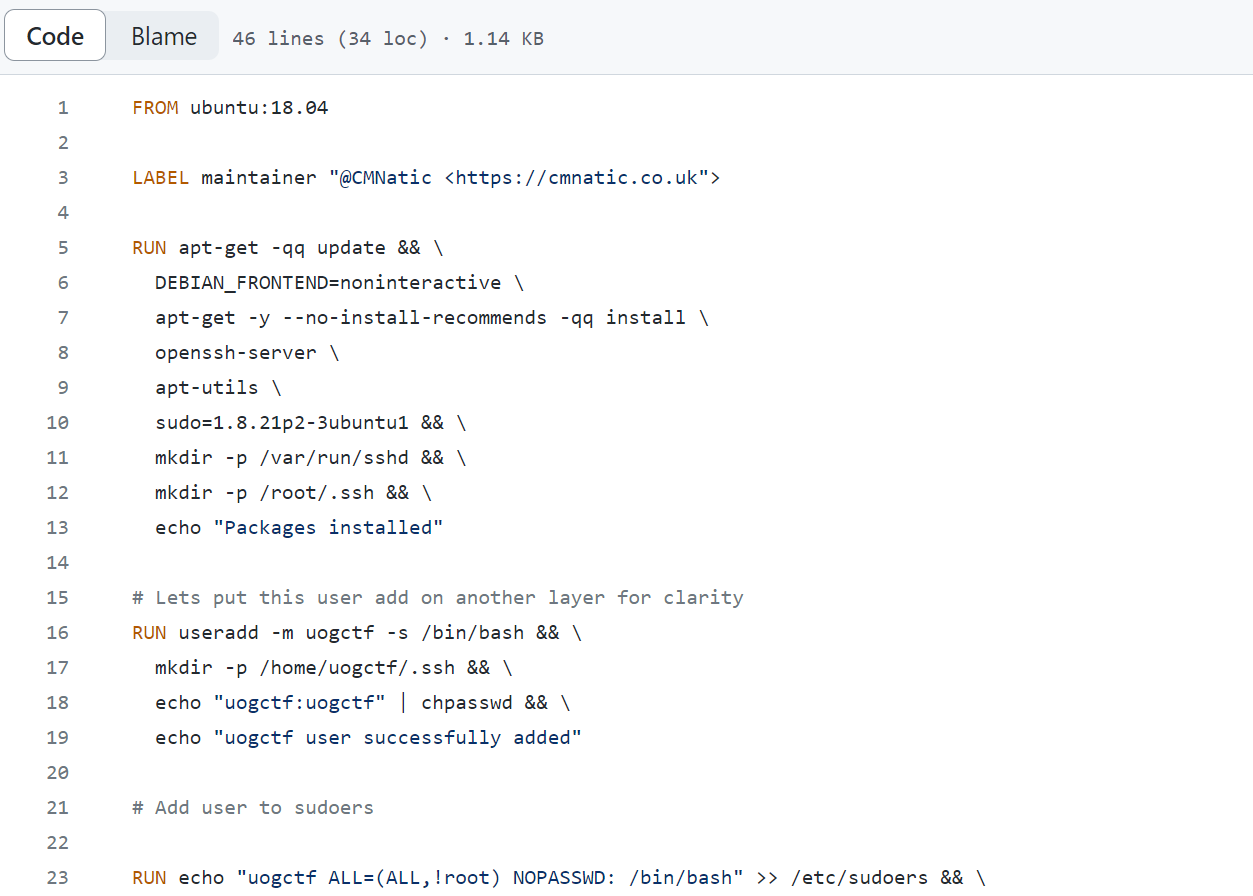This screenshot has height=896, width=1253.
Task: Click line number 1 to select it
Action: (x=62, y=107)
